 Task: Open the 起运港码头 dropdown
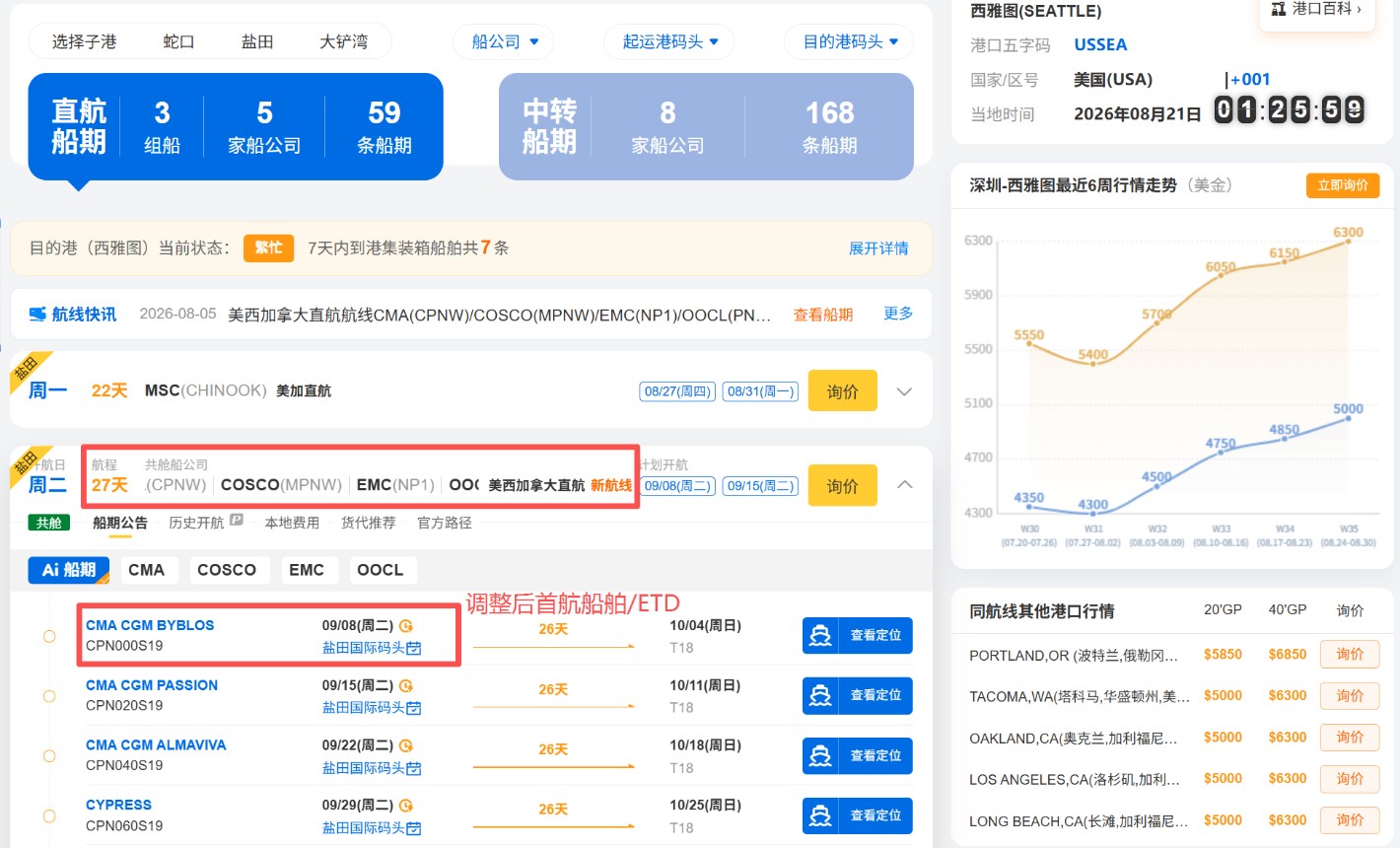[x=669, y=41]
